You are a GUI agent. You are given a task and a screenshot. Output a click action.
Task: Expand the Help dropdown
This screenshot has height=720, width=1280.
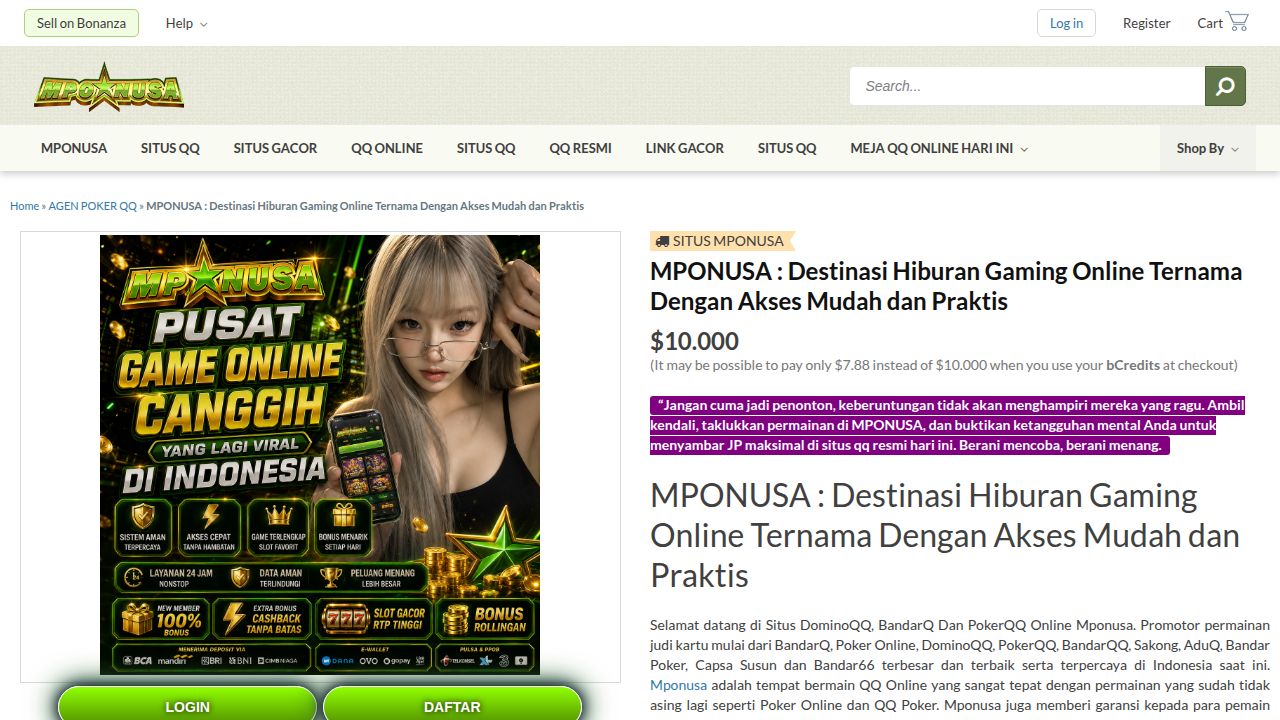click(x=186, y=23)
